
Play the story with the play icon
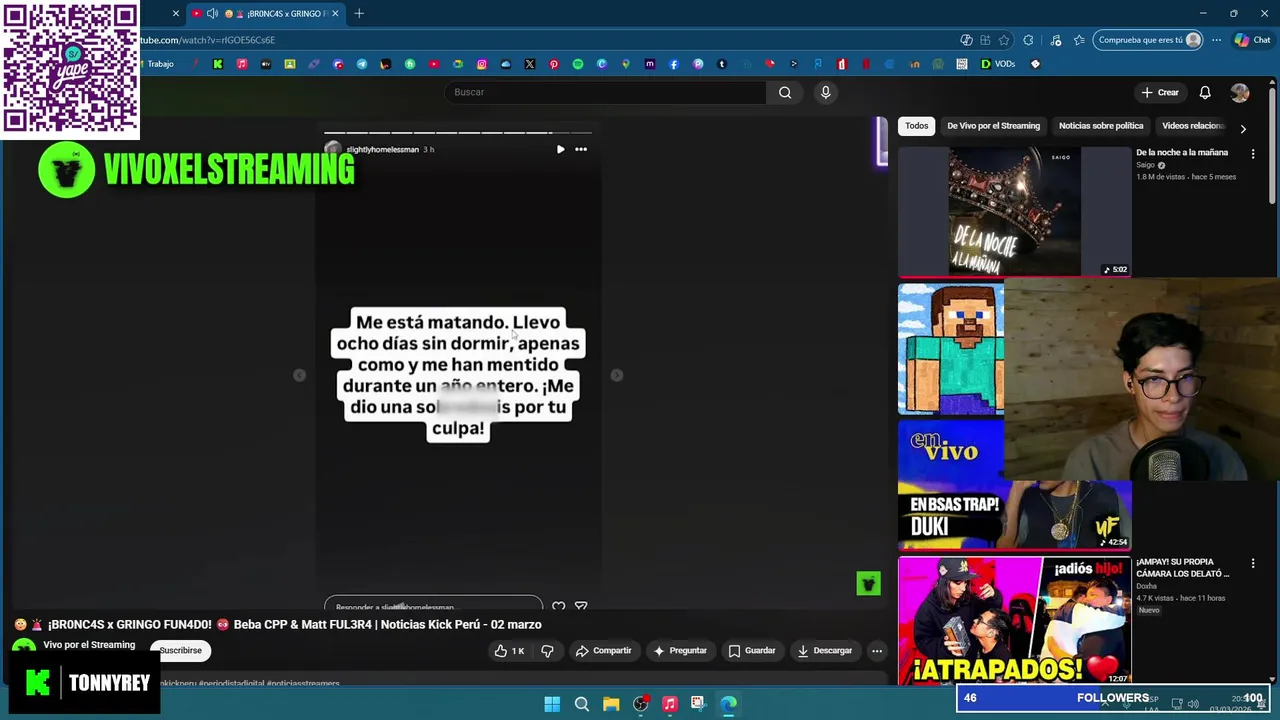point(560,149)
